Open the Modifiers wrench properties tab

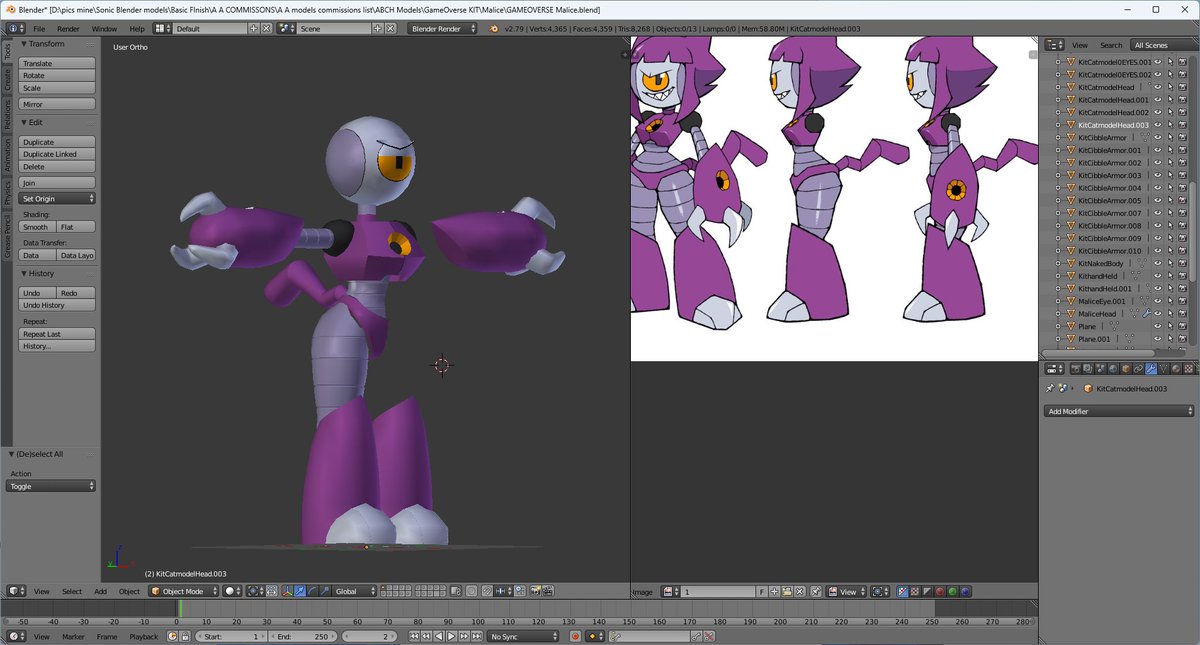tap(1151, 369)
